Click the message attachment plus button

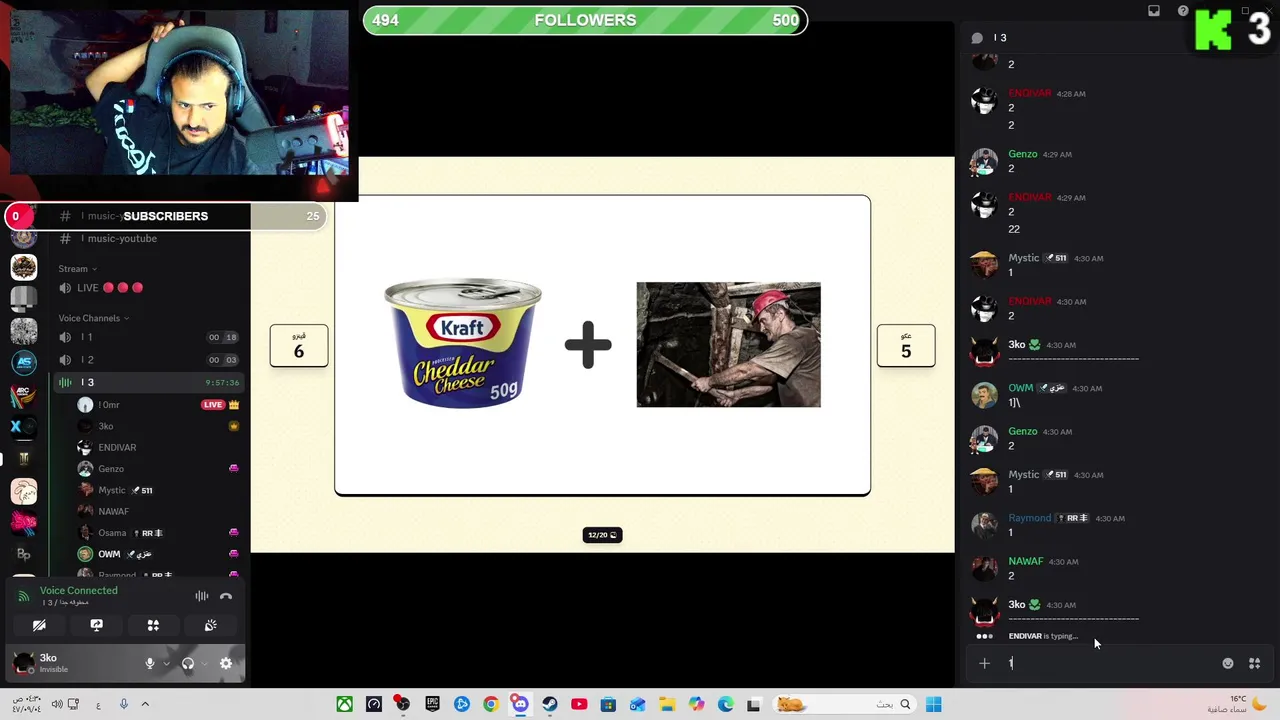tap(984, 663)
